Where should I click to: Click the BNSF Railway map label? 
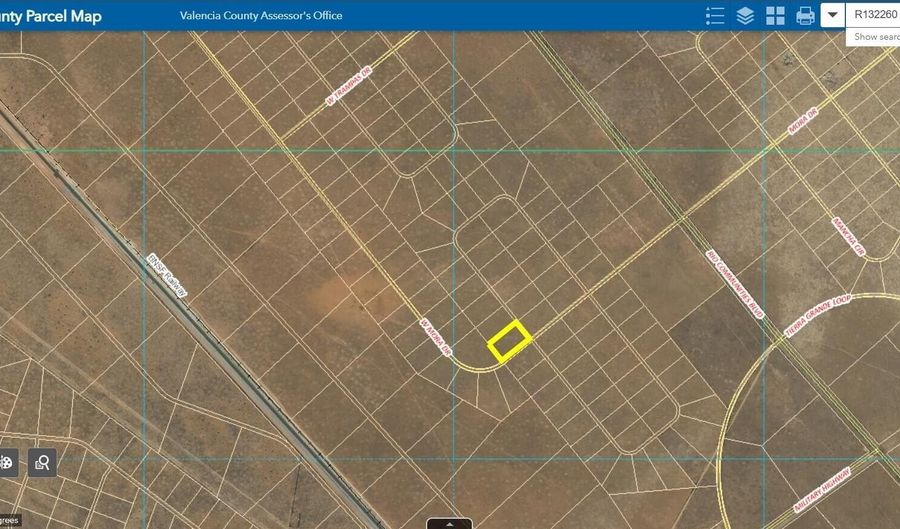tap(167, 275)
